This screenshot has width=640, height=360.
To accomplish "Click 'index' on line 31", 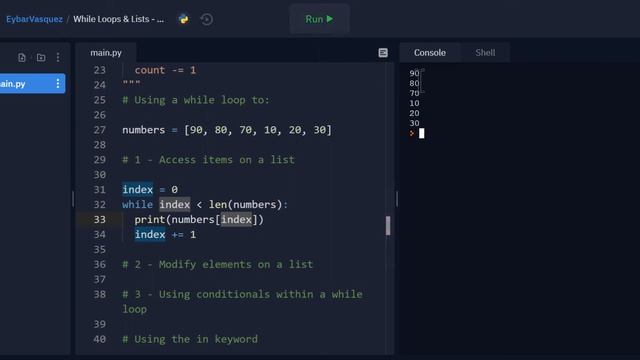I will (138, 190).
